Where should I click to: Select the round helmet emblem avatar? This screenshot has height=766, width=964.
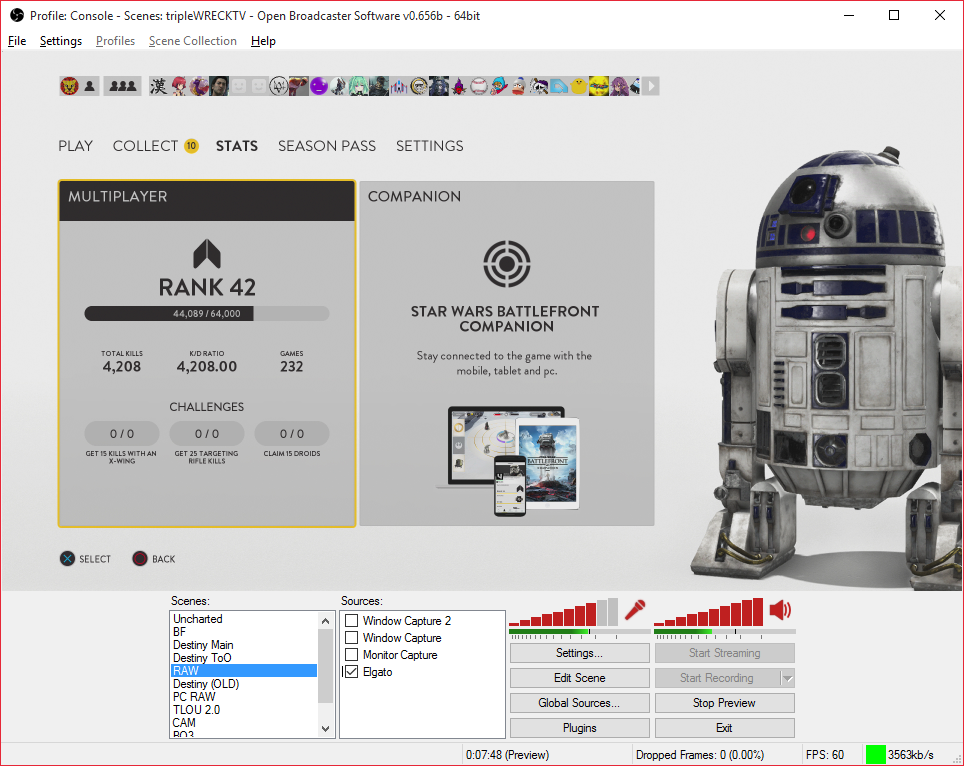click(x=419, y=86)
